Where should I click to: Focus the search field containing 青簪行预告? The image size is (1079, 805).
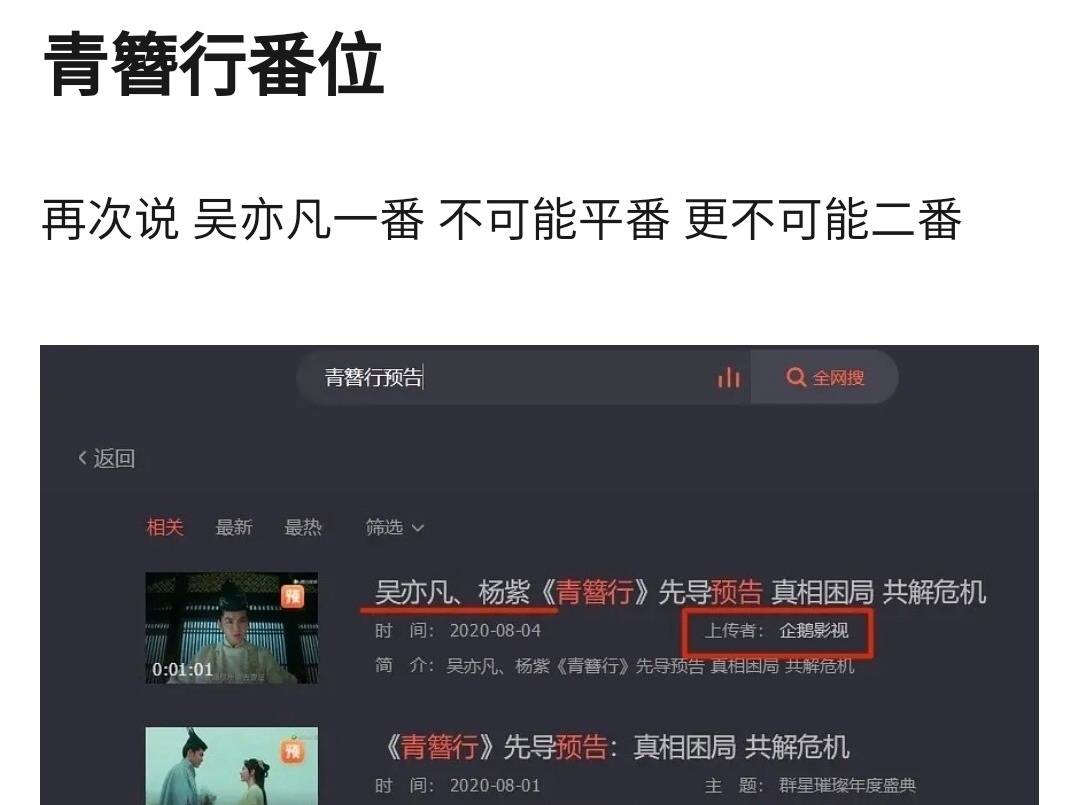click(523, 377)
